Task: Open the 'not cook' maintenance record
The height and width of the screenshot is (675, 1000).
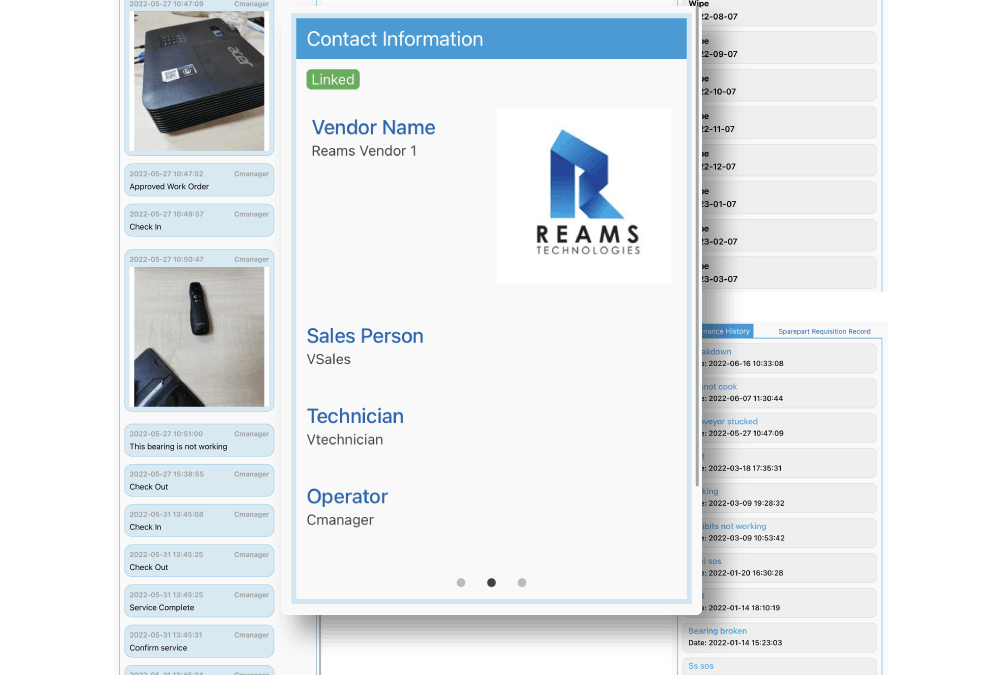Action: tap(780, 393)
